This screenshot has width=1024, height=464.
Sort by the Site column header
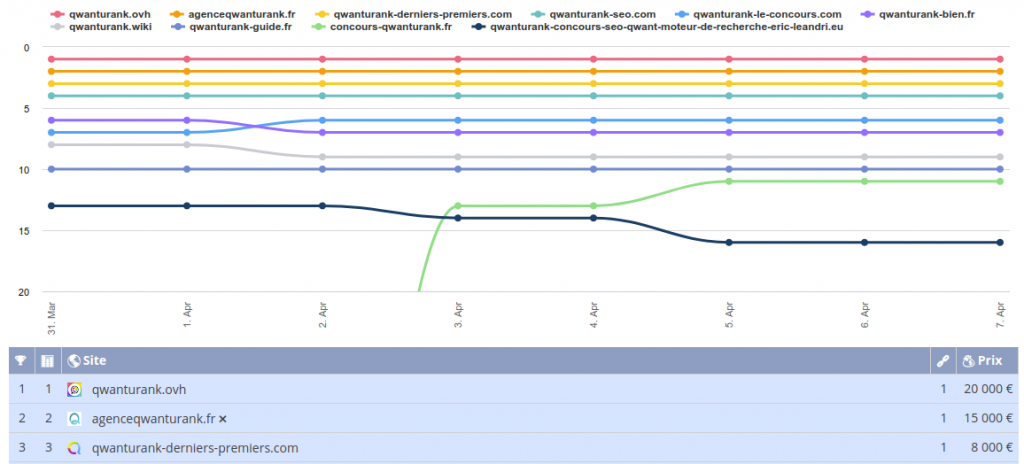coord(95,361)
